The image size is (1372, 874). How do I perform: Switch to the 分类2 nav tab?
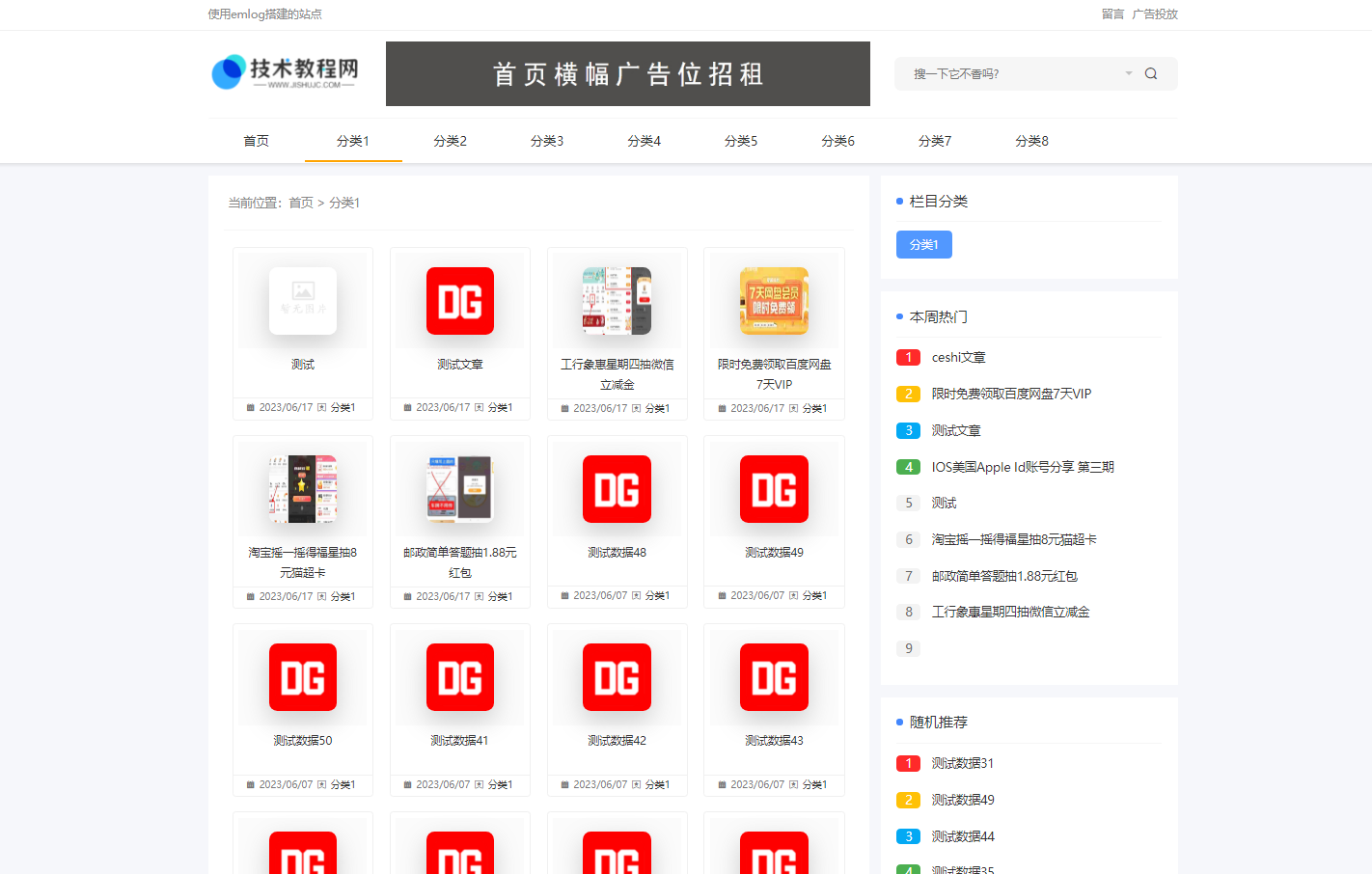(450, 141)
